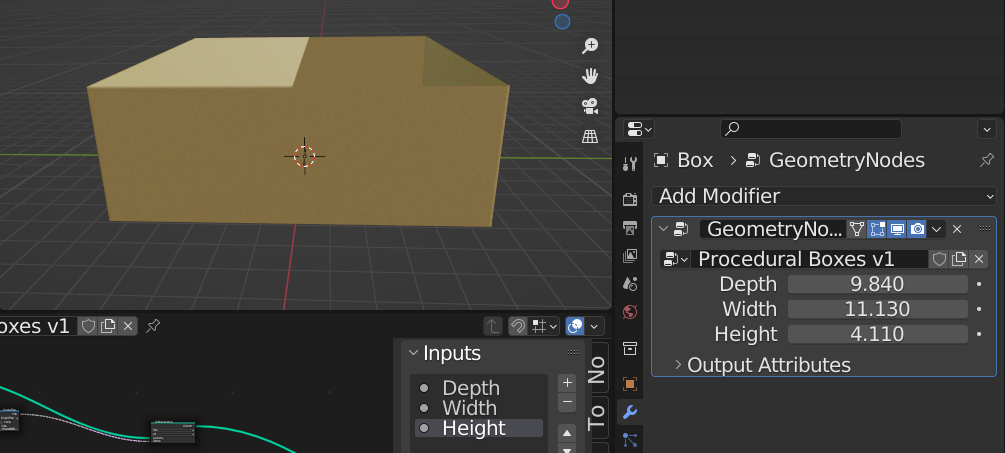Remove the GeometryNodes modifier
Viewport: 1005px width, 453px height.
tap(957, 229)
